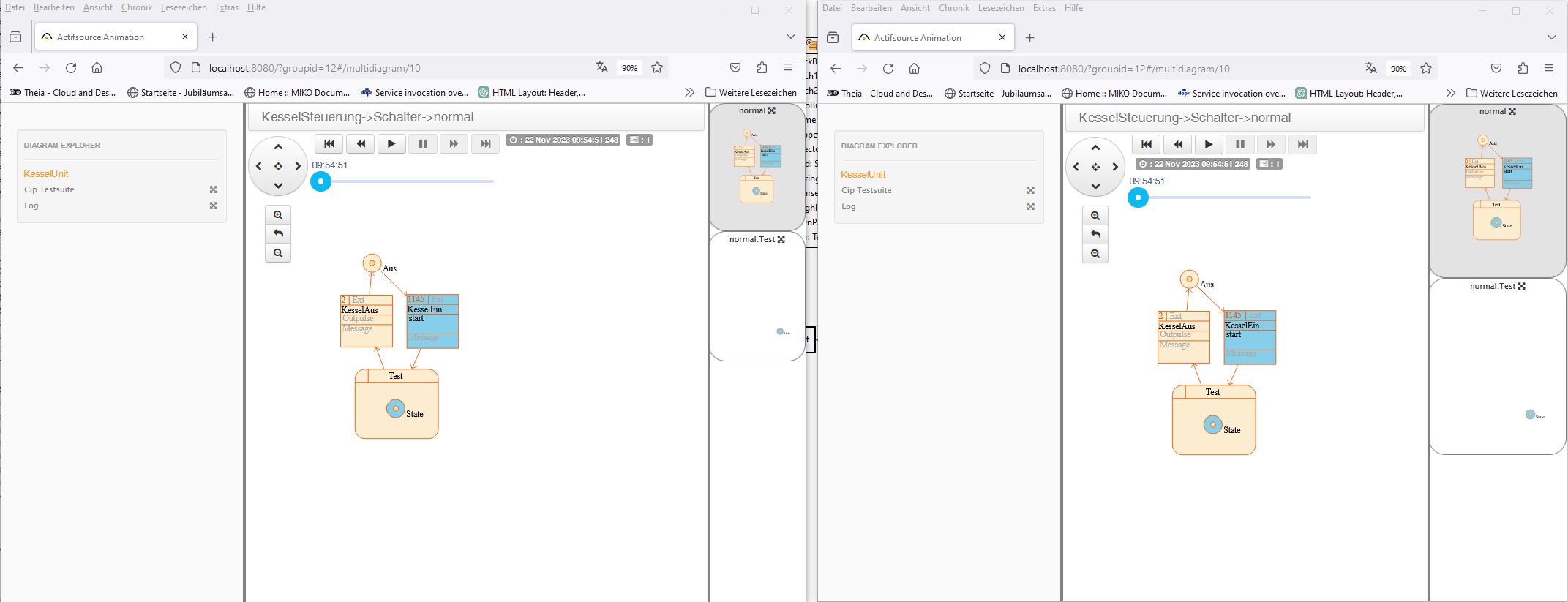Expand the bookmarks overflow chevron in the right browser
1568x602 pixels.
[1450, 94]
